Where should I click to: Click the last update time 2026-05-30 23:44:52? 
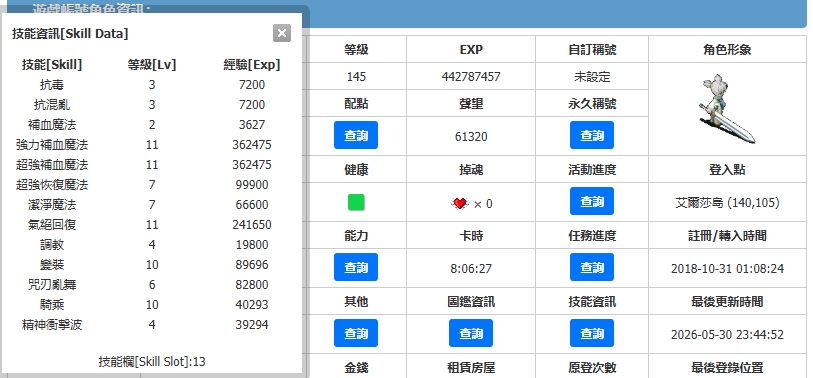(x=727, y=334)
